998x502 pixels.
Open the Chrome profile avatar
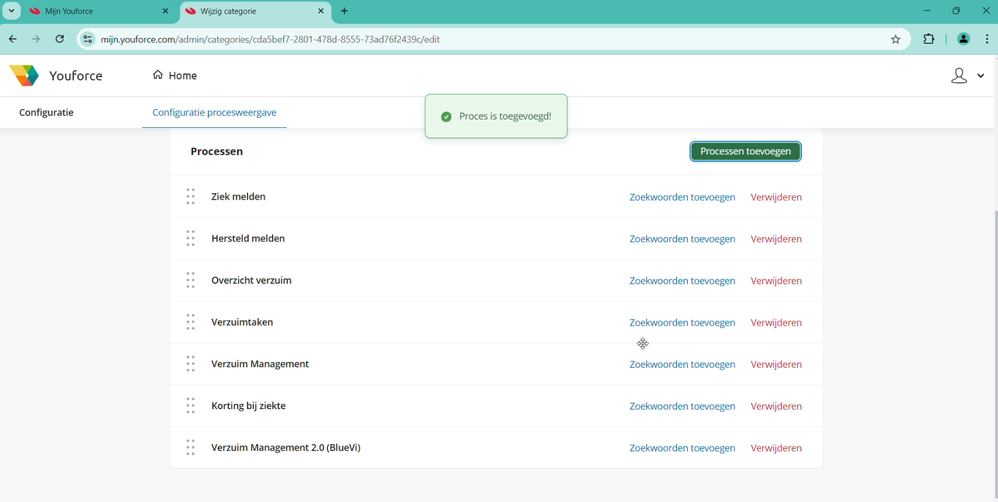(963, 39)
